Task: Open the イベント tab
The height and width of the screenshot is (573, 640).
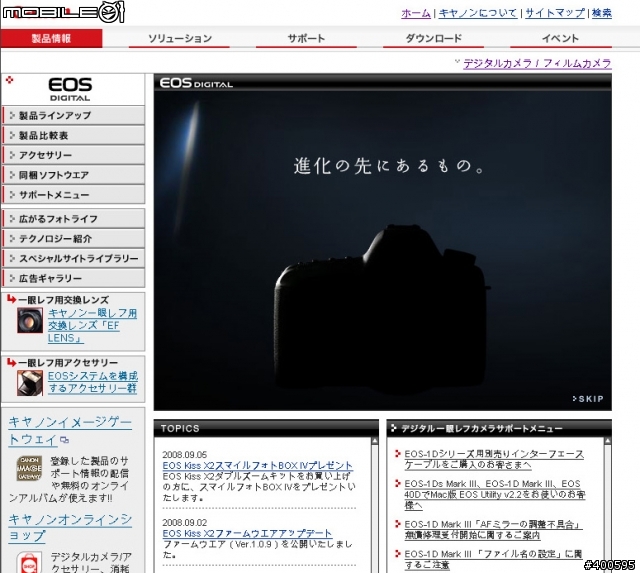Action: click(x=560, y=38)
